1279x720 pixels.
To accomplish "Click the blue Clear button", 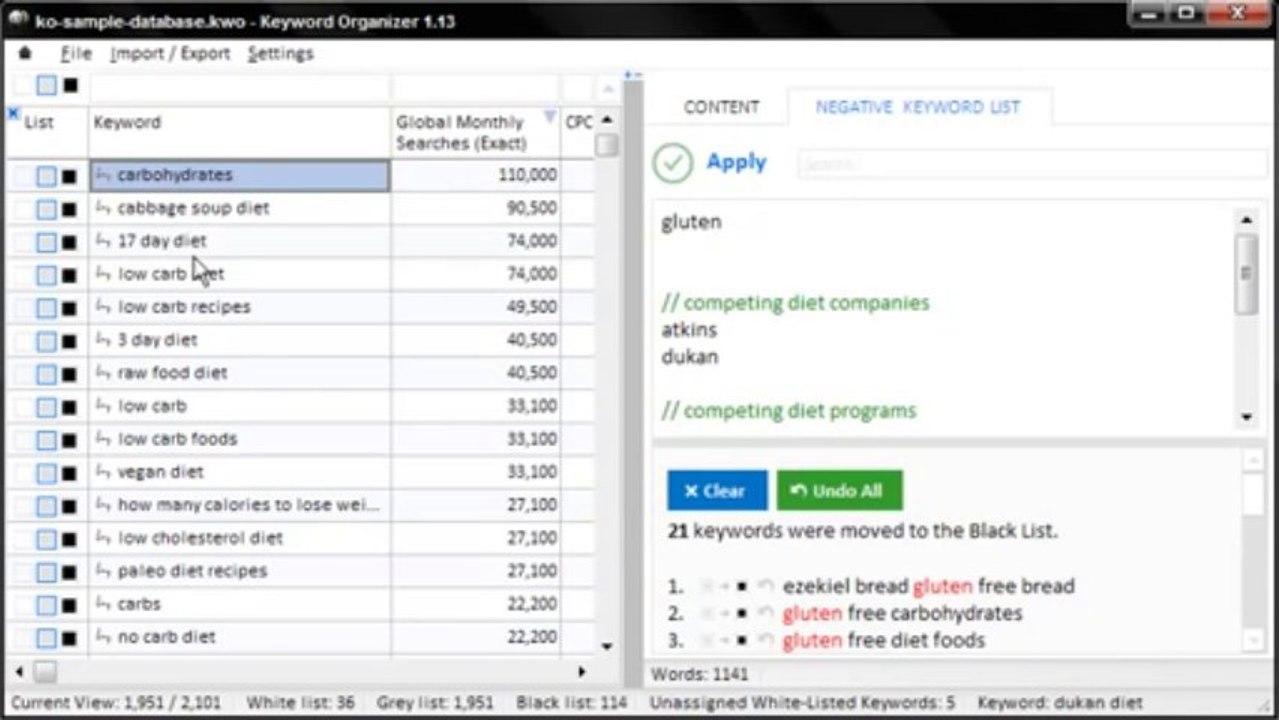I will pos(717,491).
